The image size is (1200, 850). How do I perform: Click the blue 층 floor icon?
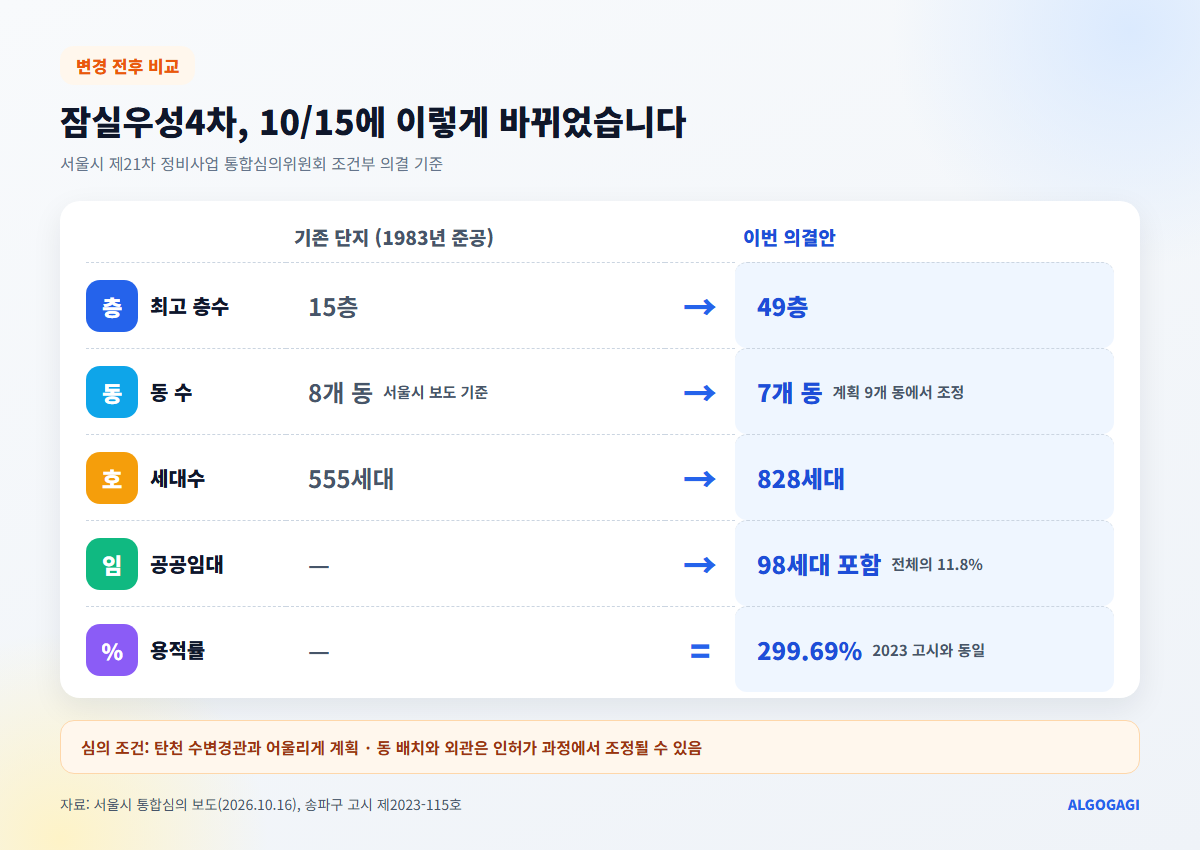click(112, 306)
